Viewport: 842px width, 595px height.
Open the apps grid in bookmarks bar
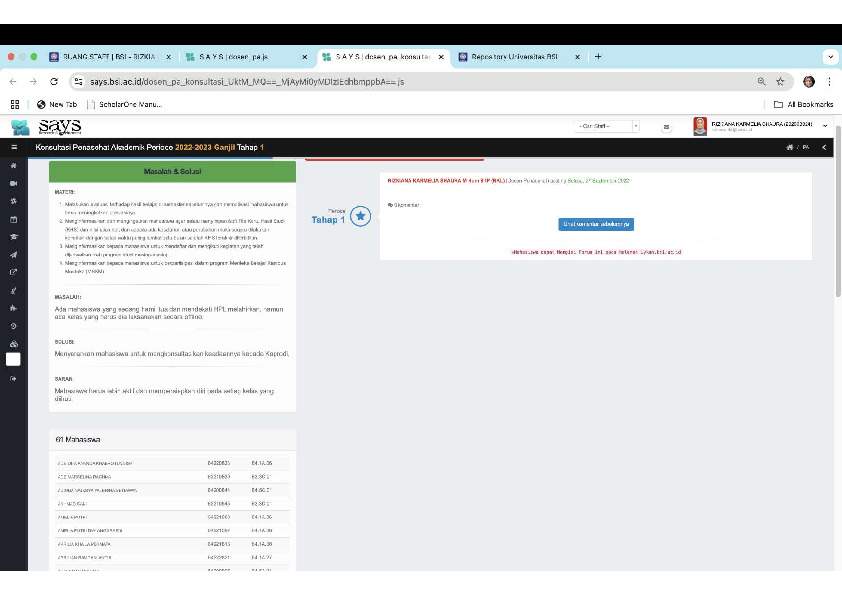point(15,104)
